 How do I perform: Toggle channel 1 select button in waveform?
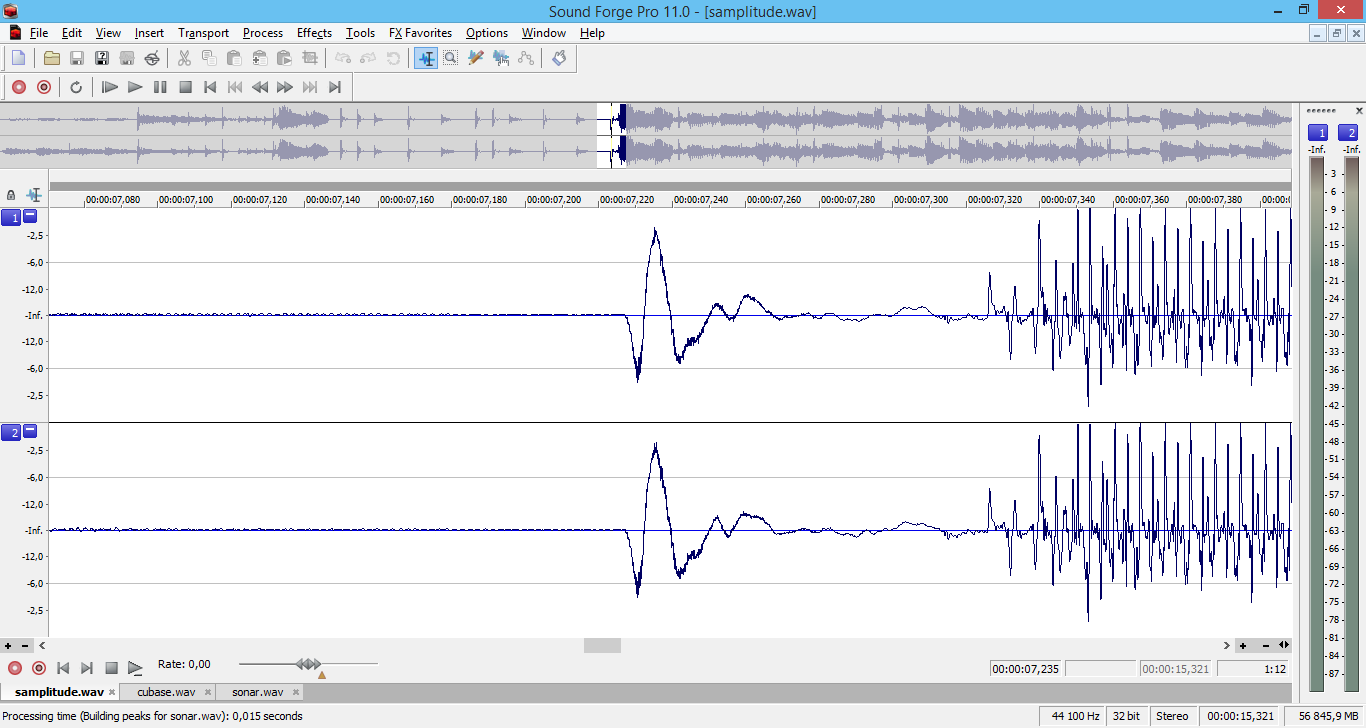click(11, 217)
